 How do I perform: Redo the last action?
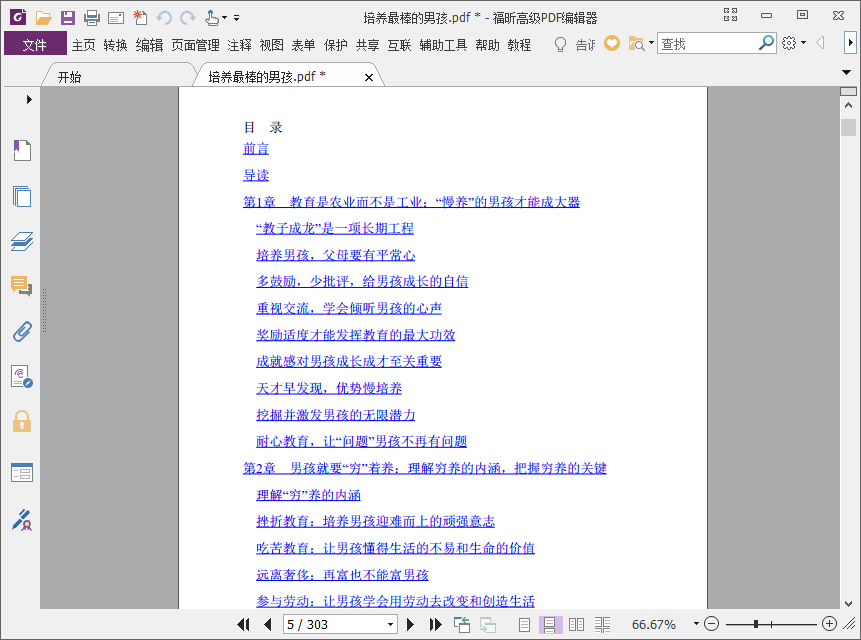188,18
